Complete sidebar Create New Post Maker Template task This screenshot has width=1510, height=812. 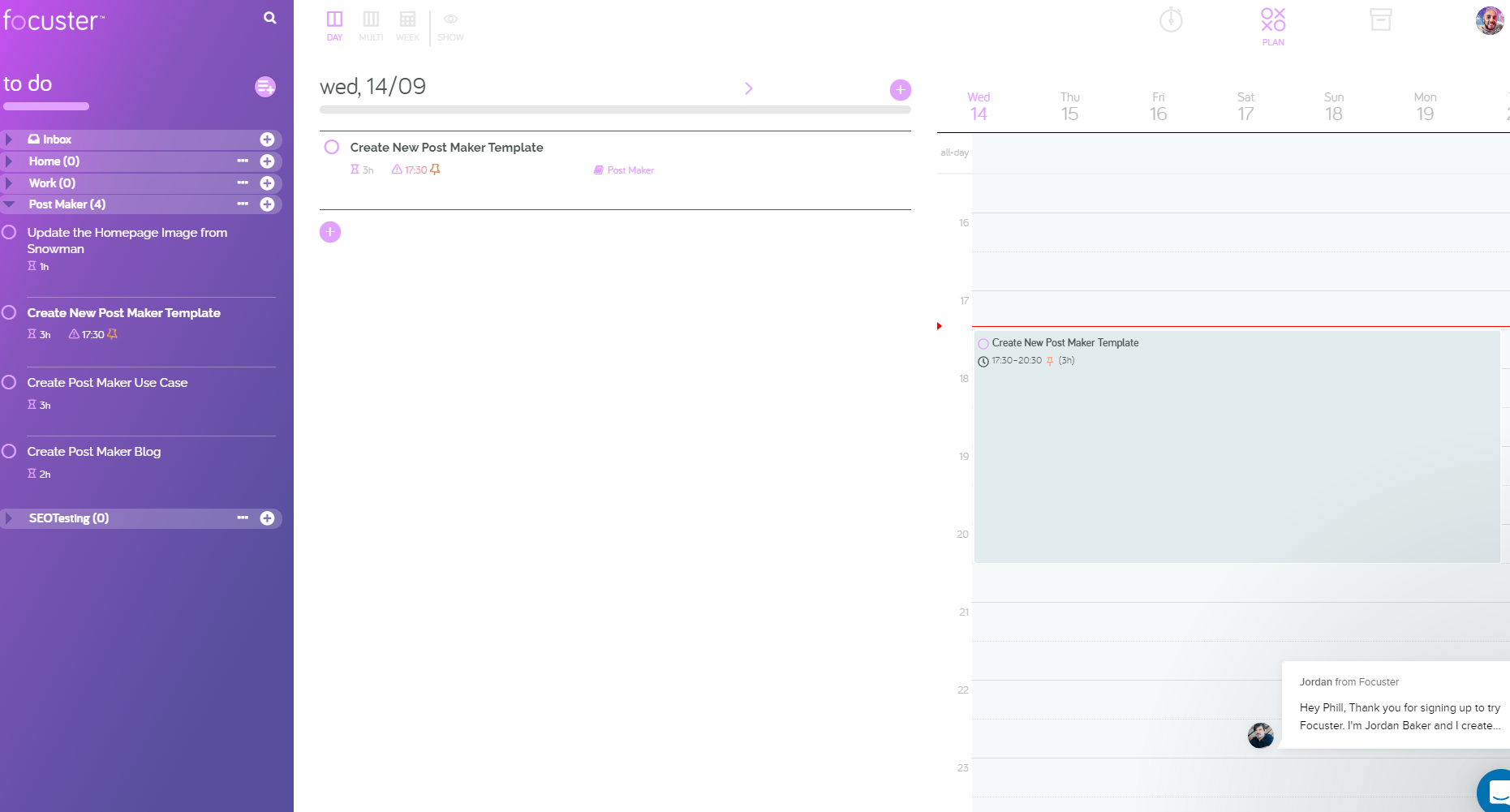[x=10, y=312]
